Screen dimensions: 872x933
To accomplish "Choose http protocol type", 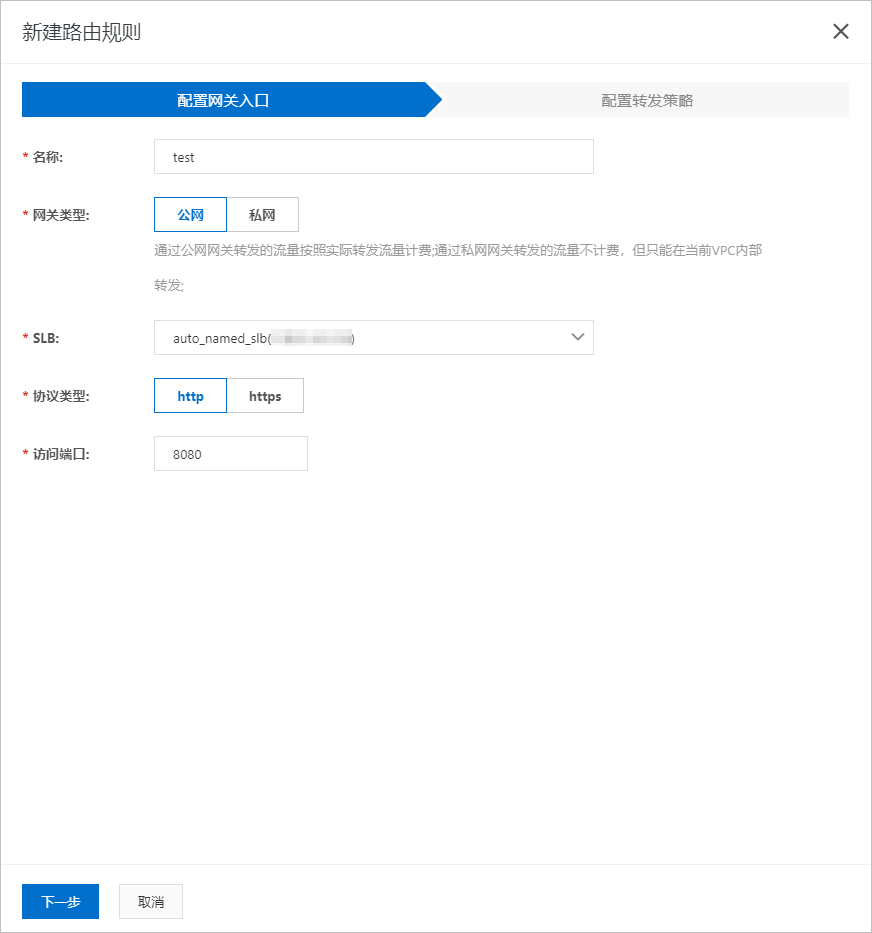I will 190,396.
